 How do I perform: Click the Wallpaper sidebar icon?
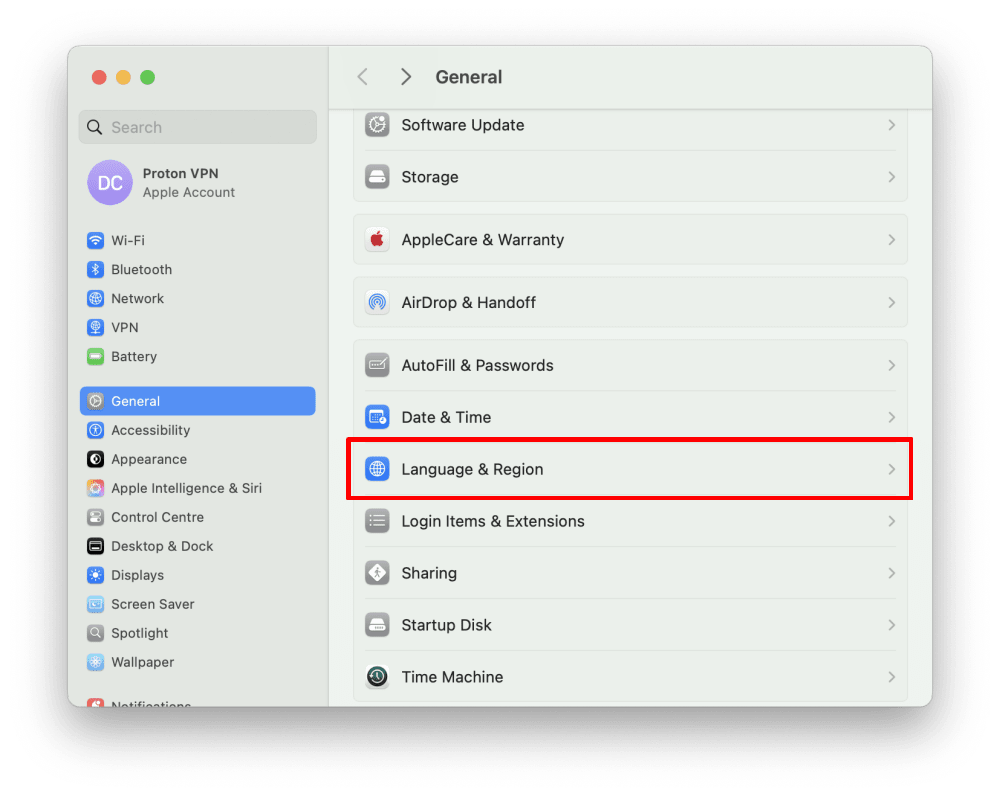(96, 662)
